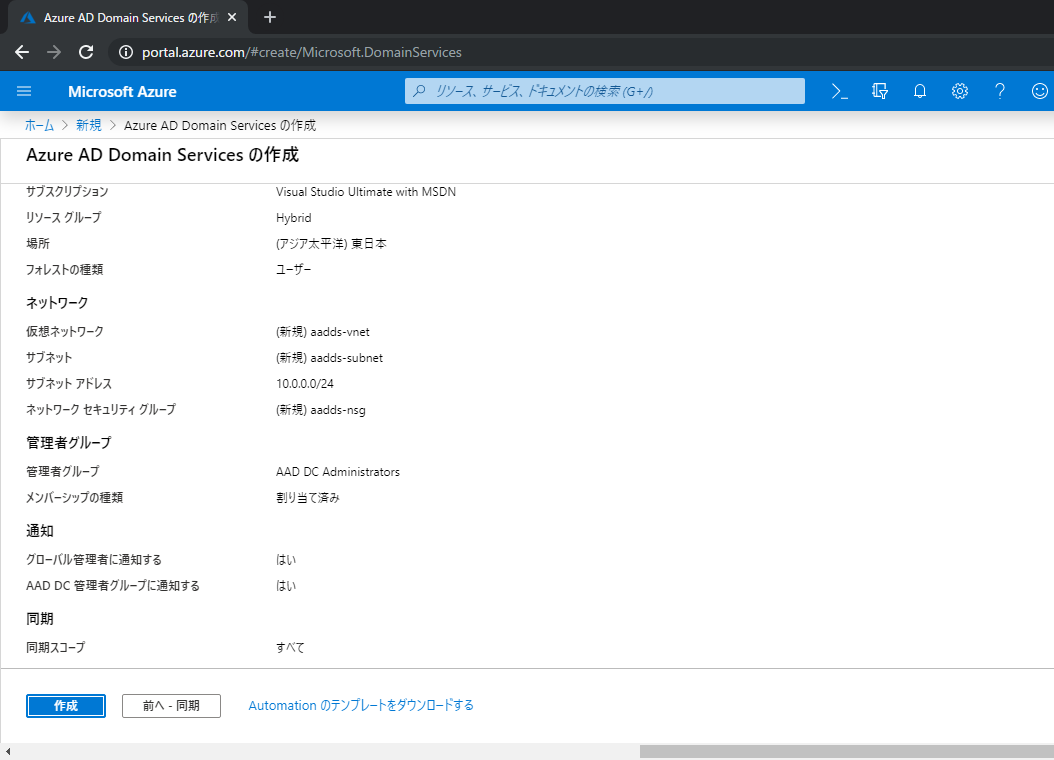Select the forest type value ユーザー
Viewport: 1054px width, 760px height.
tap(294, 270)
